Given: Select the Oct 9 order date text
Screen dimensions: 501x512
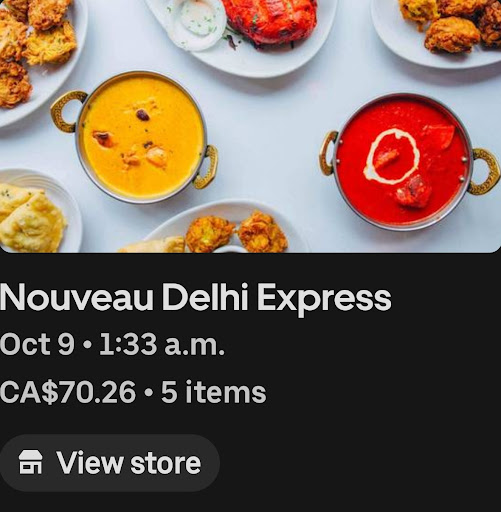Looking at the screenshot, I should (x=37, y=344).
